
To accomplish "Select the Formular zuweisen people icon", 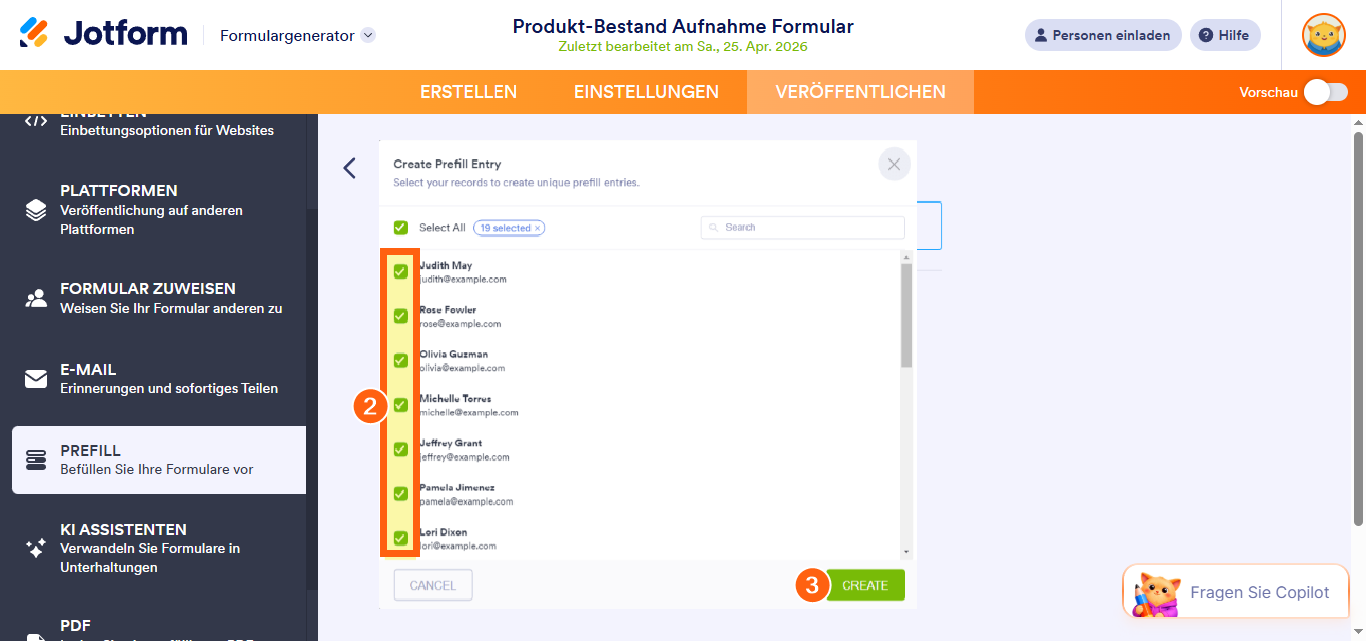I will pyautogui.click(x=36, y=298).
